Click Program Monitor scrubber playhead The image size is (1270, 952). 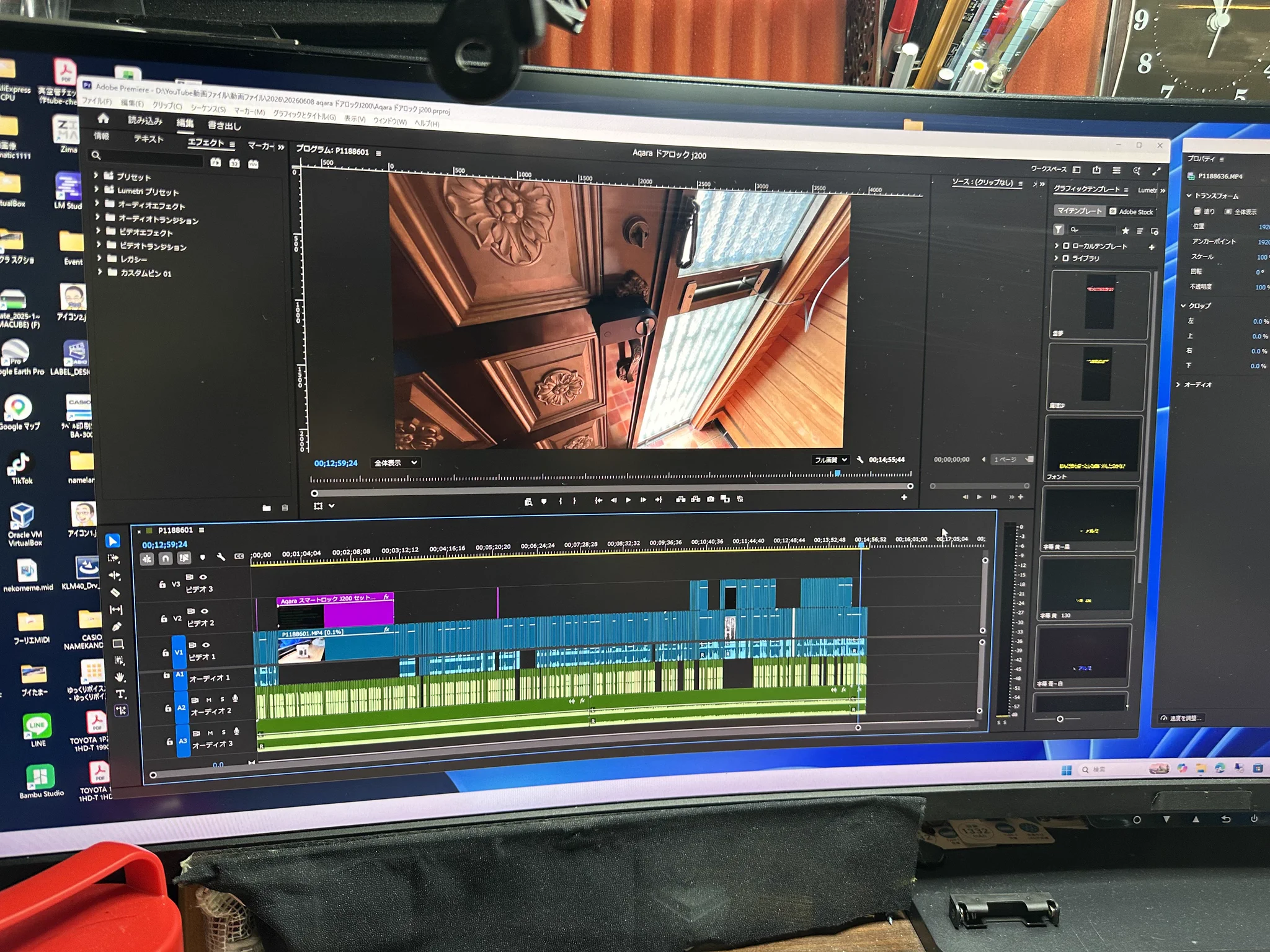(x=837, y=473)
